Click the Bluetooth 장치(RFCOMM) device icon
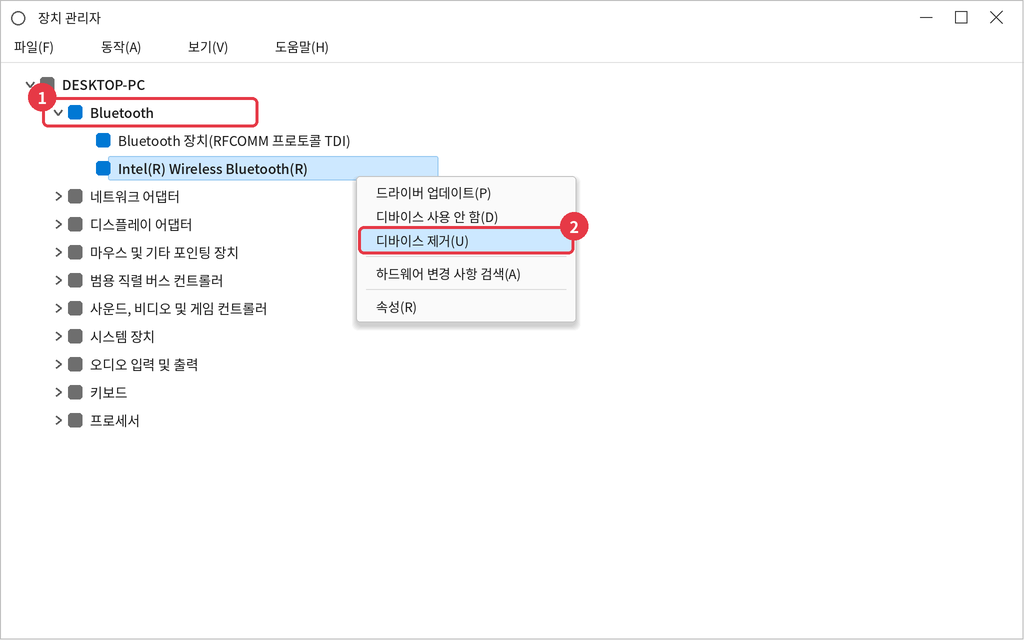This screenshot has width=1024, height=640. coord(103,140)
